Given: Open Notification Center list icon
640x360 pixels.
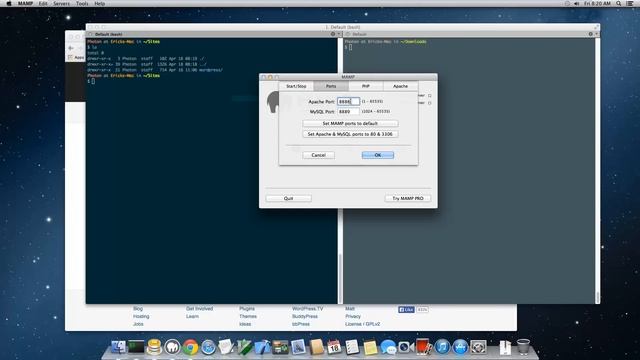Looking at the screenshot, I should click(x=630, y=3).
